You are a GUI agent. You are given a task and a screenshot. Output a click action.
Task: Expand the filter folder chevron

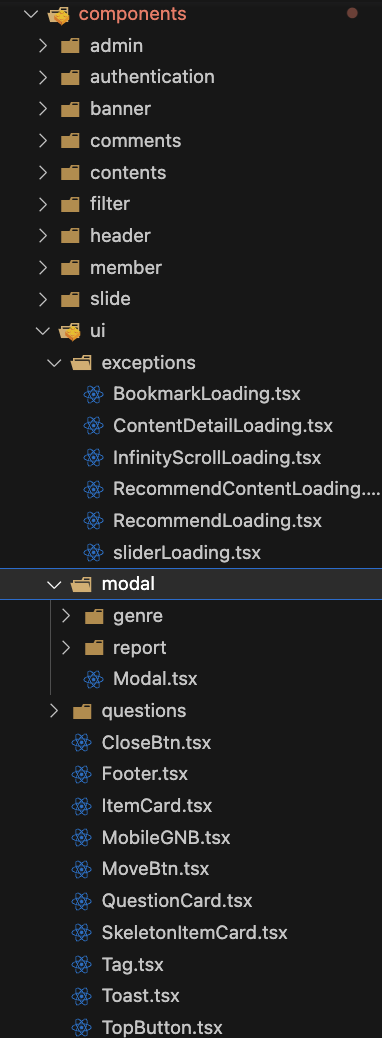pyautogui.click(x=43, y=204)
